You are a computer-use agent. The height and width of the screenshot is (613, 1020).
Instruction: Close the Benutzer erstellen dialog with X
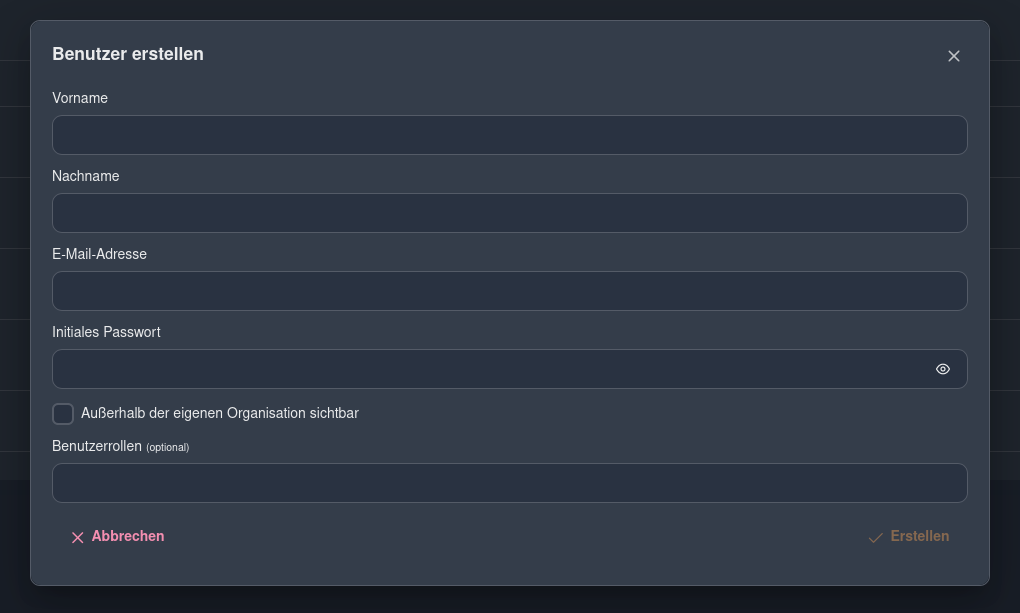[x=953, y=56]
